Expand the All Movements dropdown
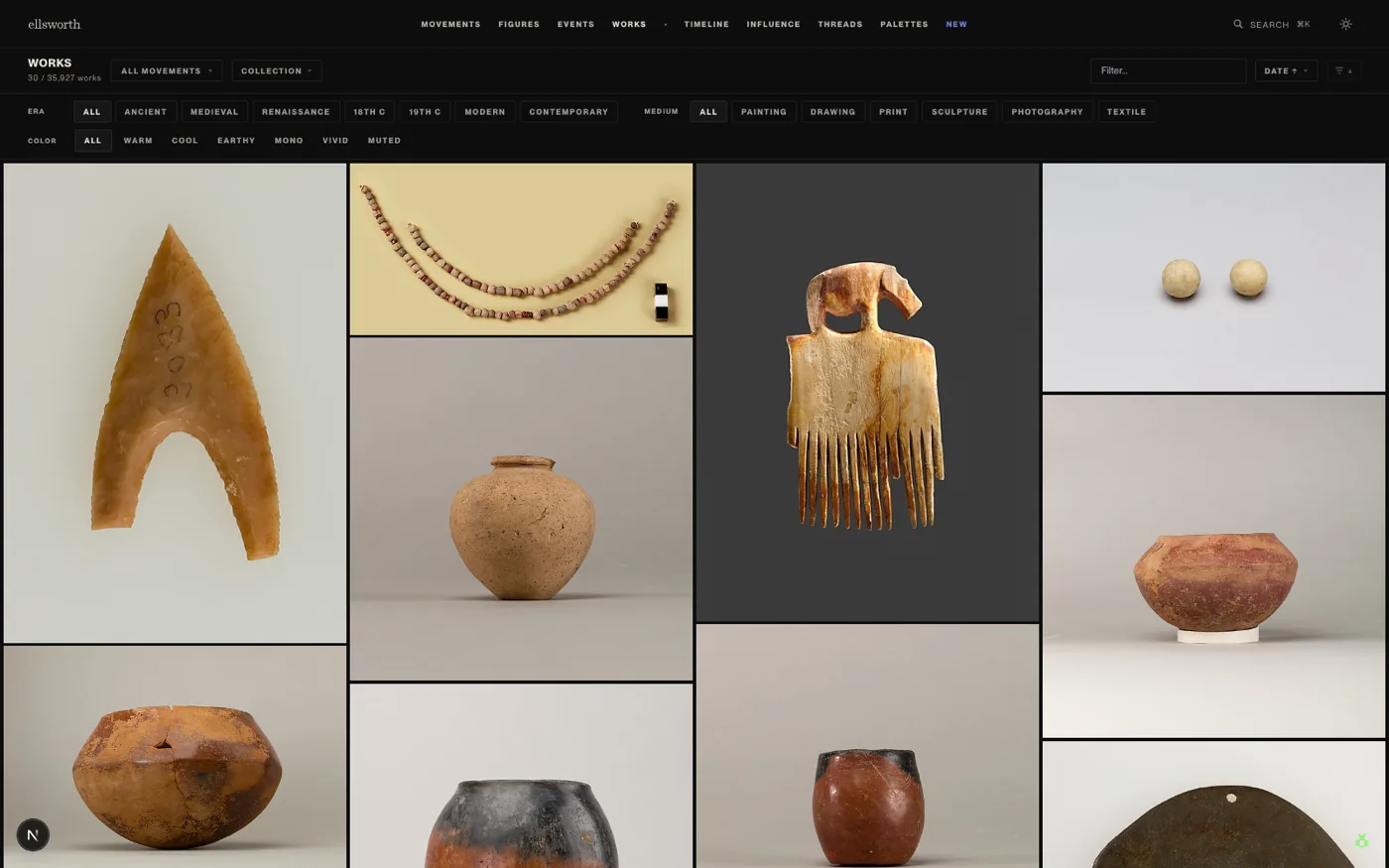This screenshot has height=868, width=1389. [167, 70]
